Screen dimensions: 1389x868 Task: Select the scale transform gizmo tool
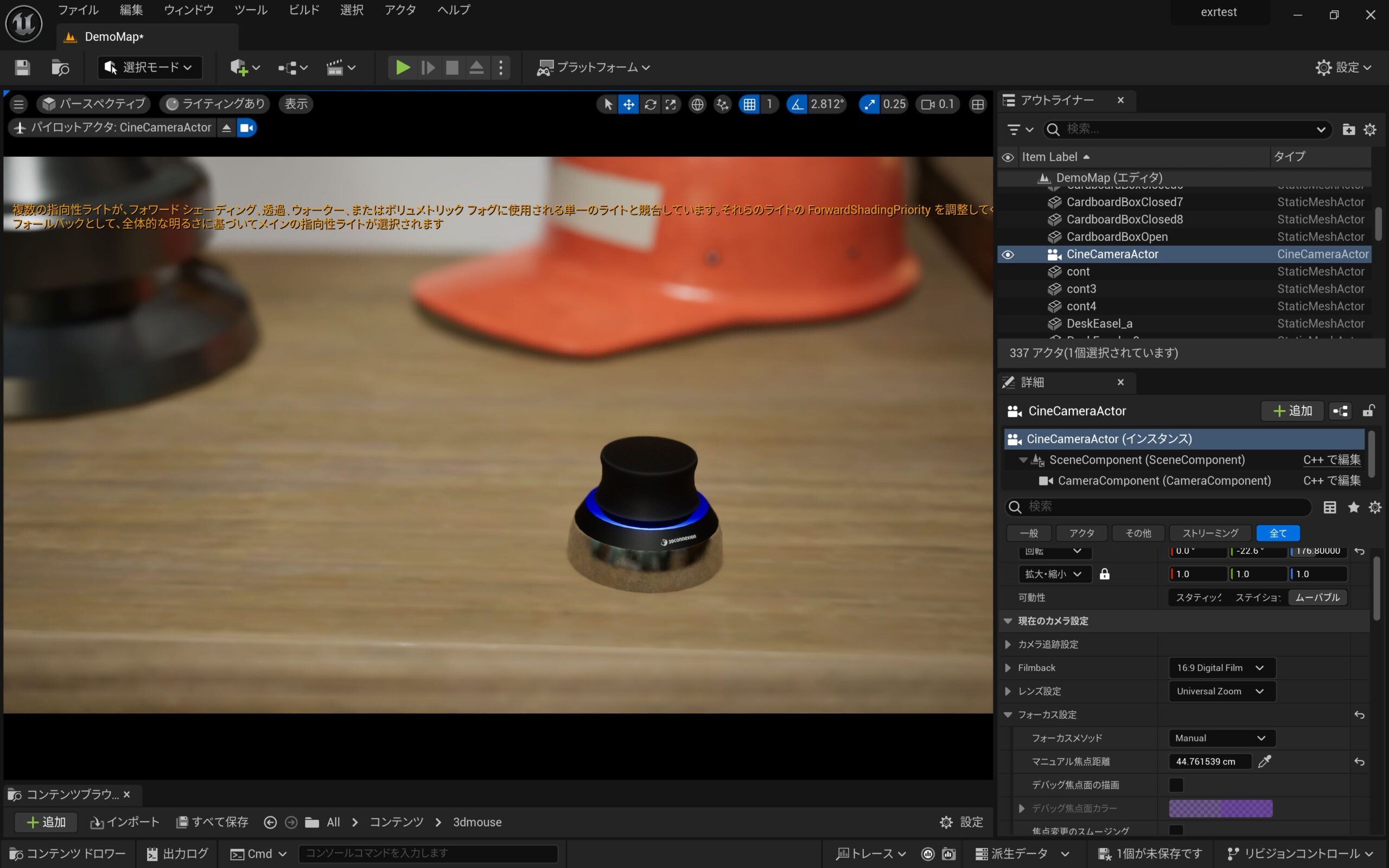671,105
